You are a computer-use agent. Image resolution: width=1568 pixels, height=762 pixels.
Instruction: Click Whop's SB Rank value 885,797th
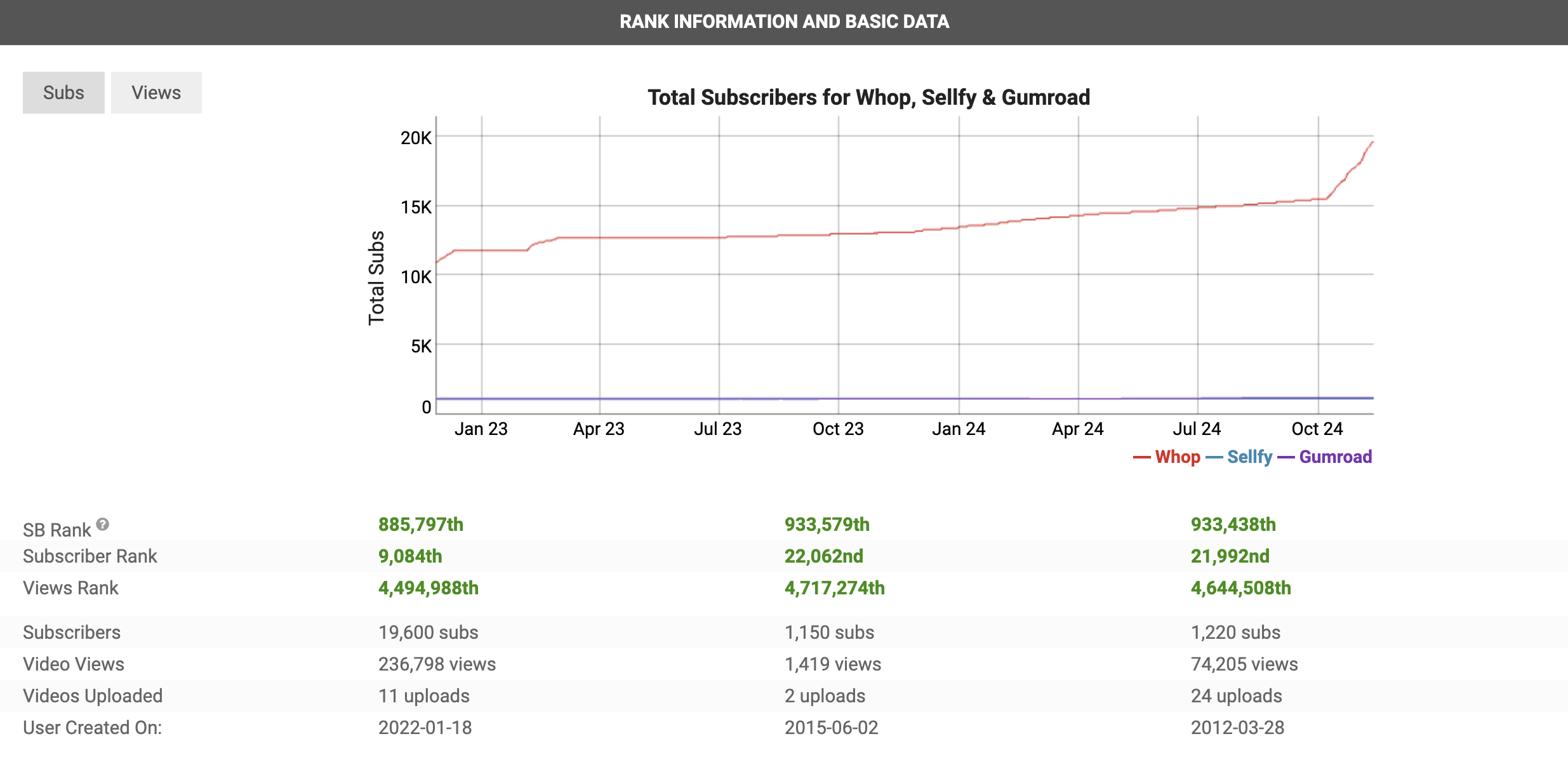pos(421,524)
